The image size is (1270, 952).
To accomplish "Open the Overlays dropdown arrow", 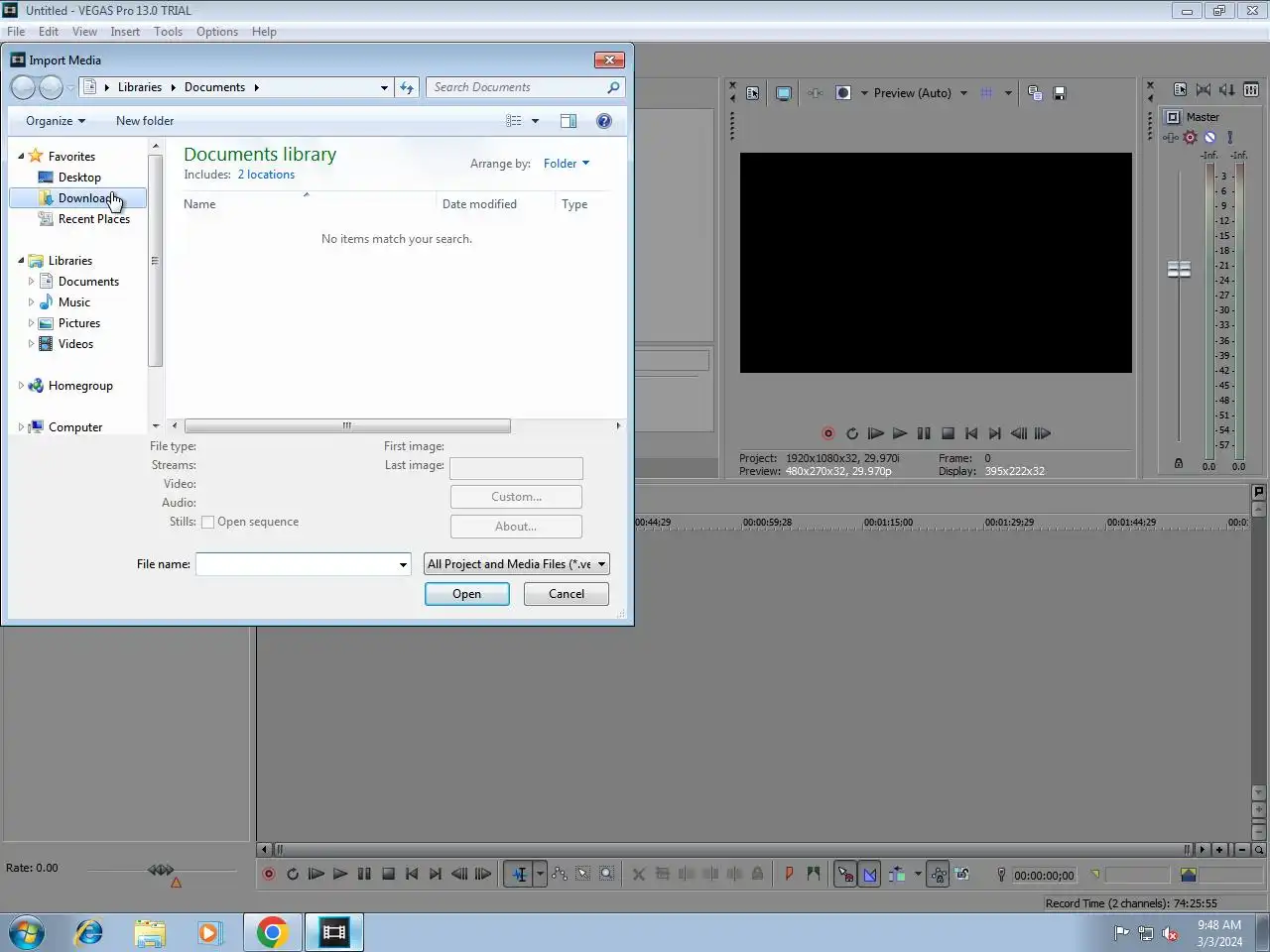I will (x=1008, y=93).
